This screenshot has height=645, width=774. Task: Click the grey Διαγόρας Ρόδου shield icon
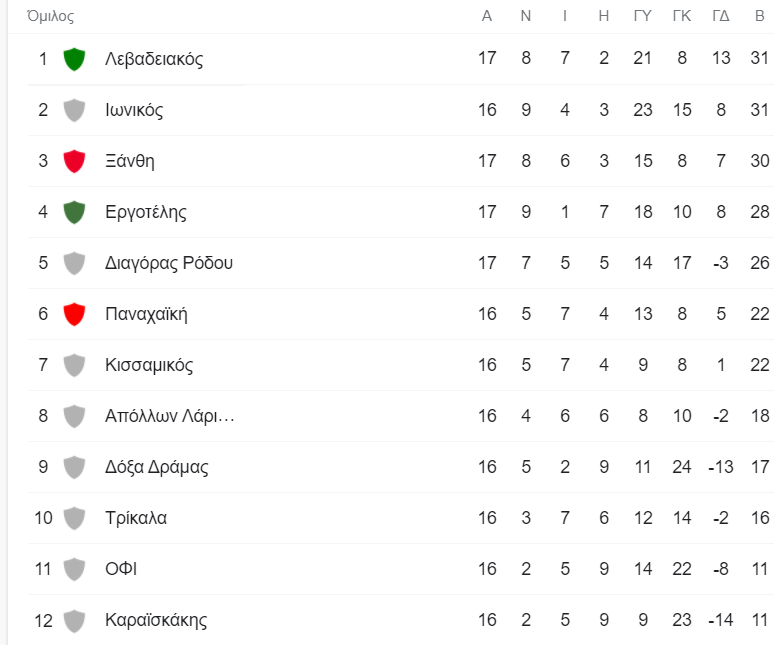(74, 263)
